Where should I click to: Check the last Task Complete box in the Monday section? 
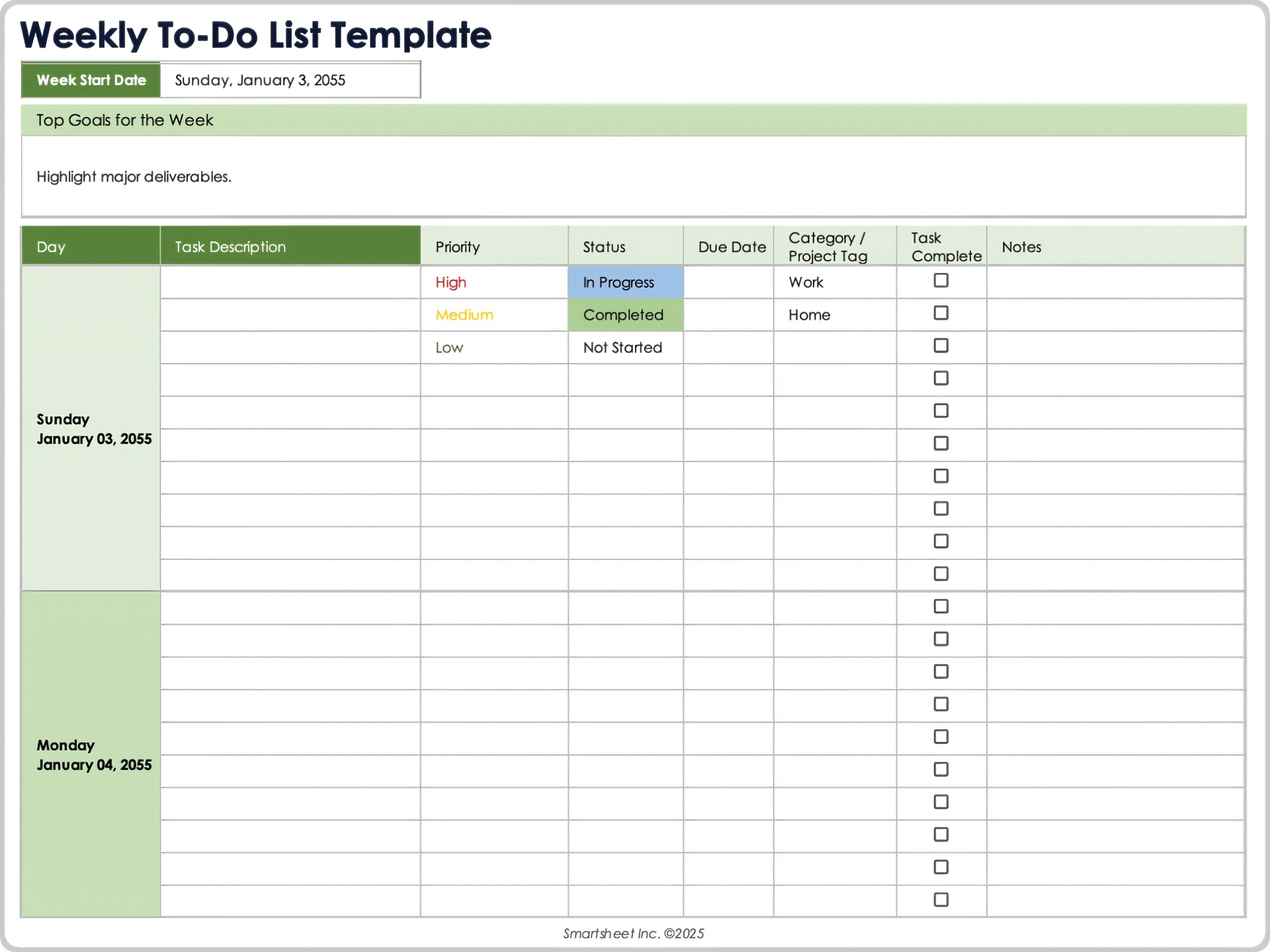click(x=941, y=899)
